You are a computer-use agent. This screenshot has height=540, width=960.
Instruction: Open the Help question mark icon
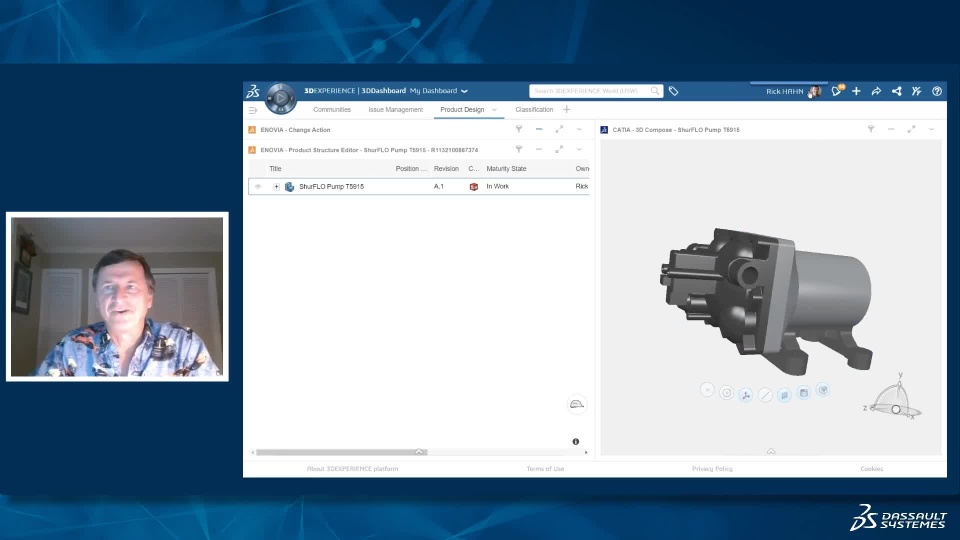[x=937, y=91]
